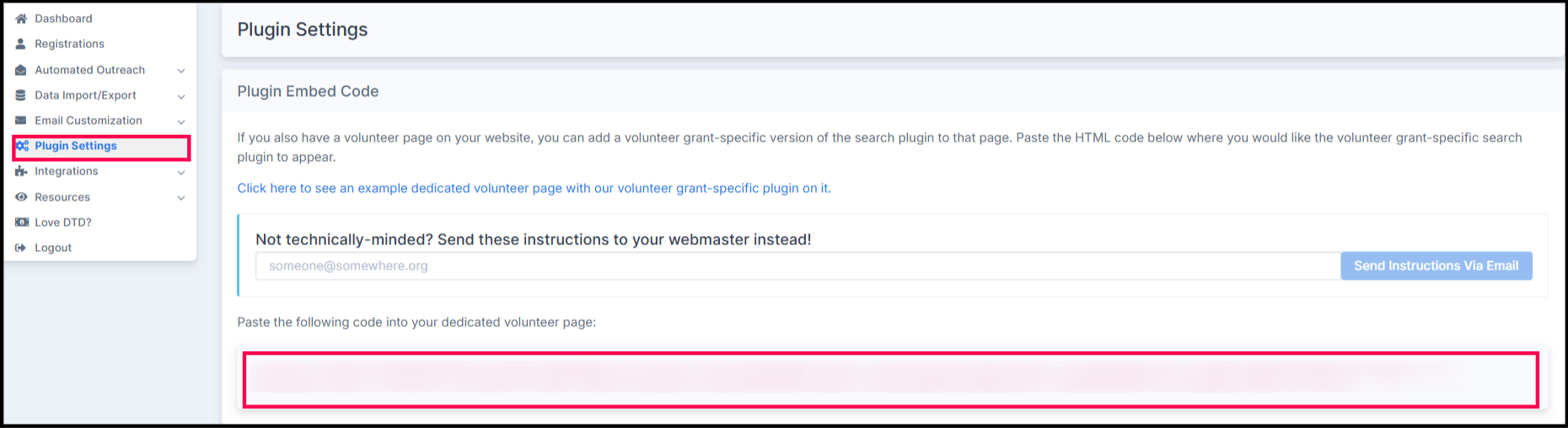Expand the Email Customization chevron
This screenshot has width=1568, height=428.
[180, 121]
